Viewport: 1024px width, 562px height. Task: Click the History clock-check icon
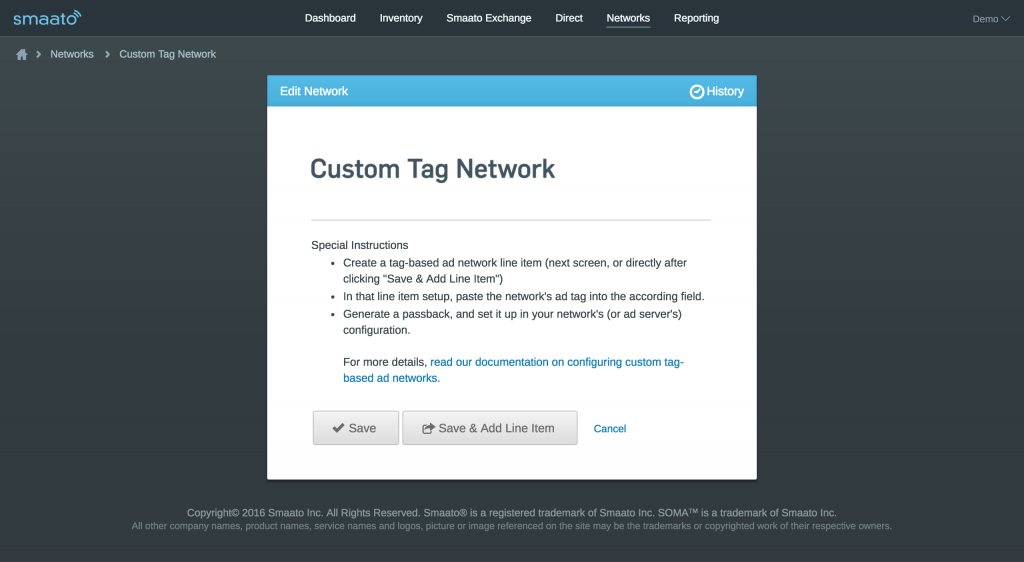[x=697, y=92]
